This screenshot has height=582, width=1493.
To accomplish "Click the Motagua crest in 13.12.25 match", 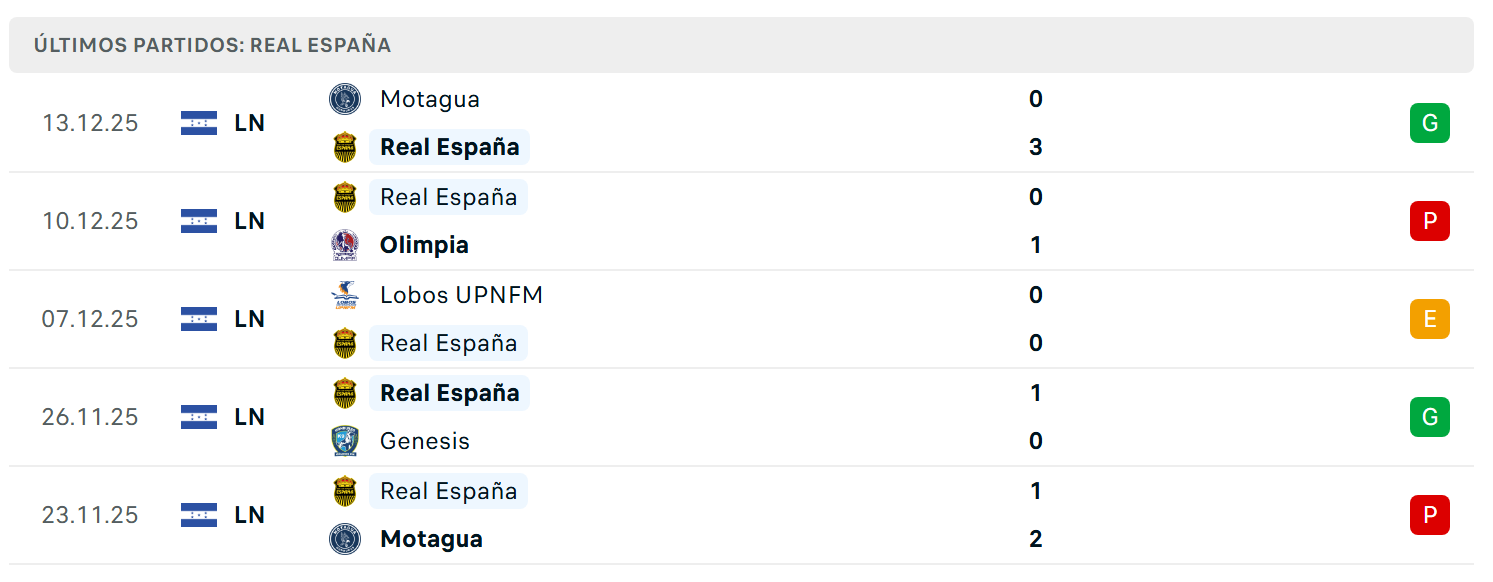I will pos(345,99).
